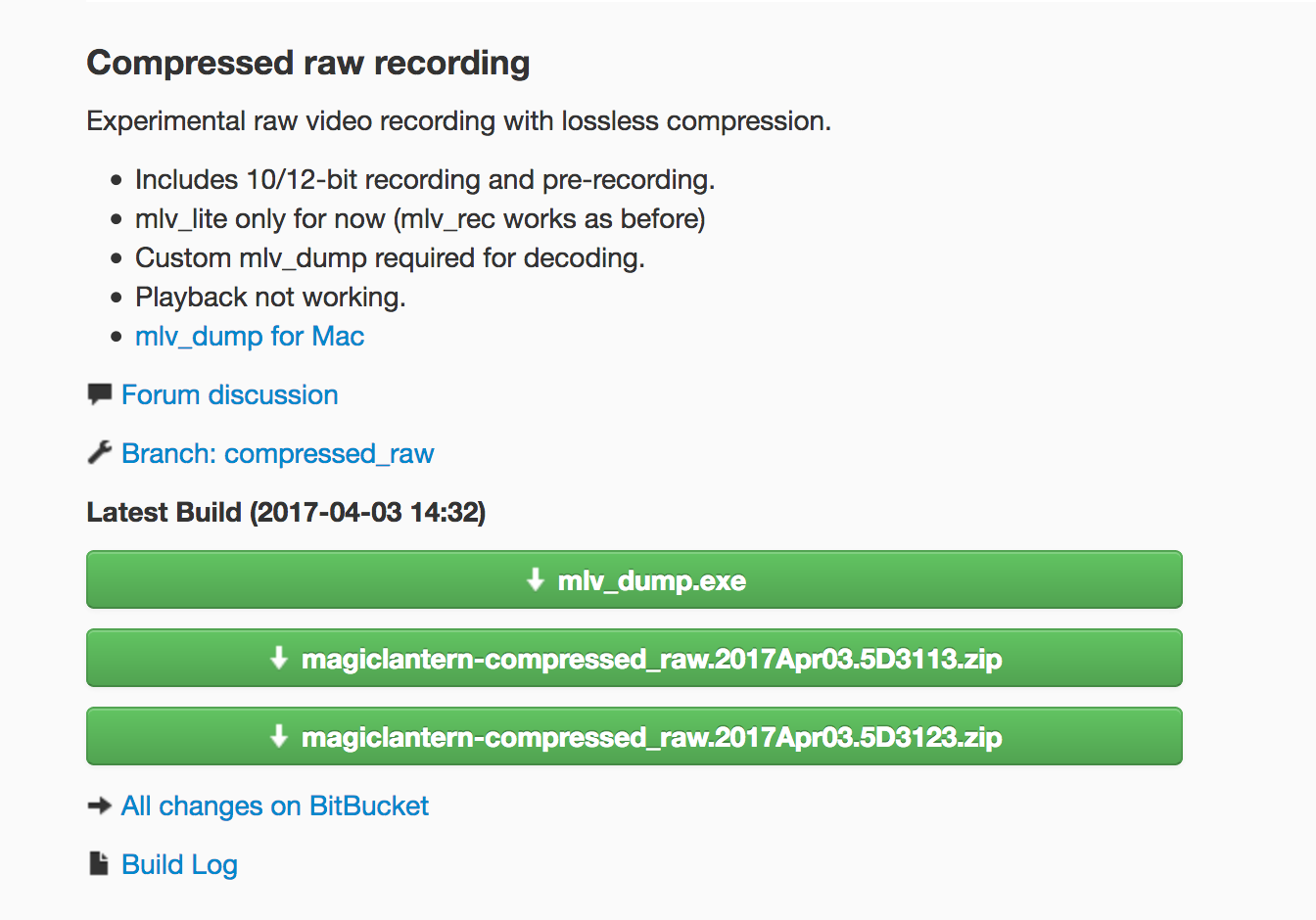
Task: Click the download arrow on mlv_dump.exe button
Action: coord(535,579)
